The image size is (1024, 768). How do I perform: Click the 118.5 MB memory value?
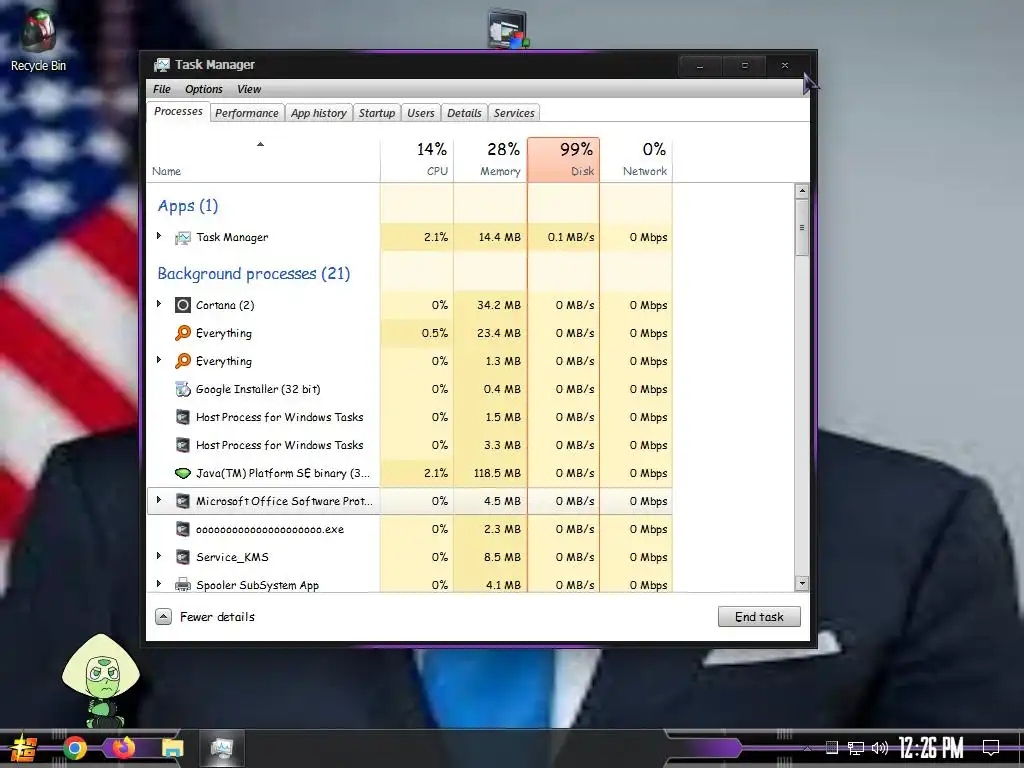coord(497,473)
